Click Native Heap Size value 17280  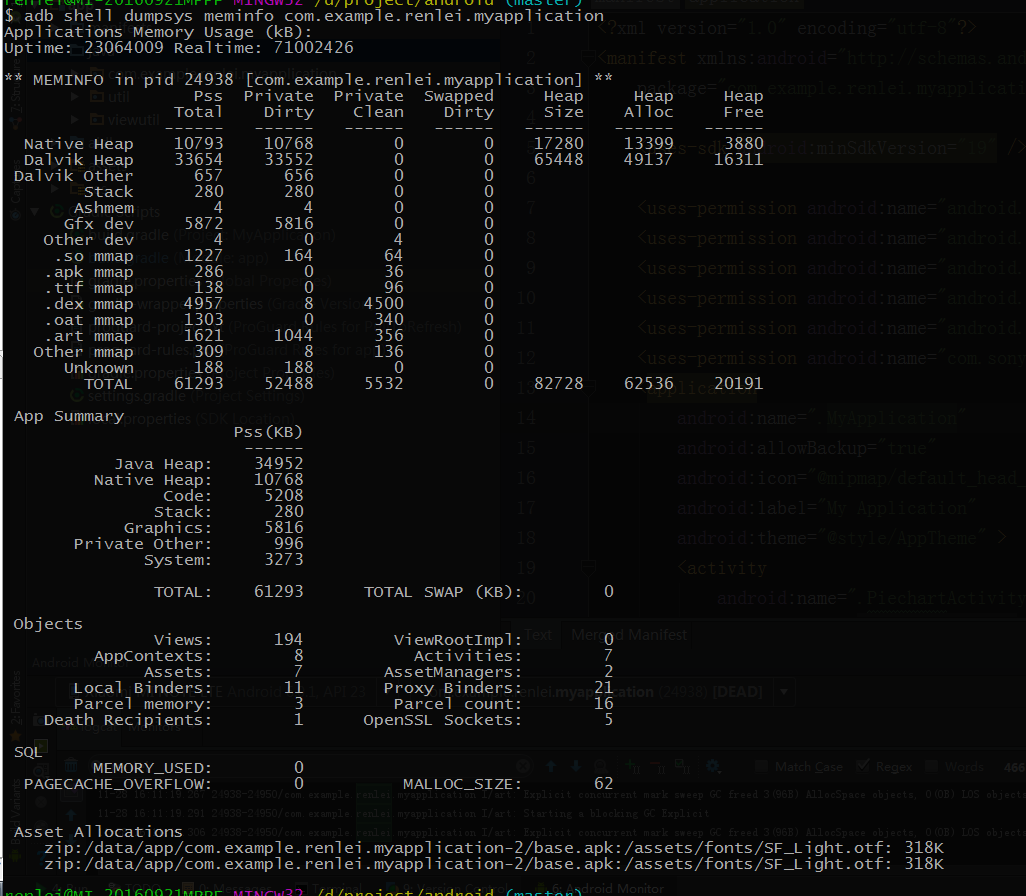pos(558,143)
